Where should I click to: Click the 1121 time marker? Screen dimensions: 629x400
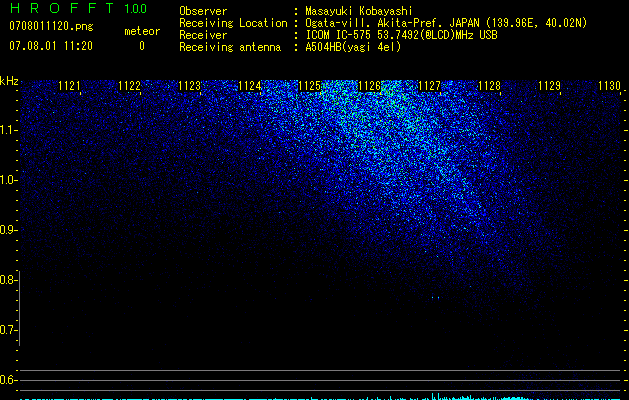[x=69, y=86]
